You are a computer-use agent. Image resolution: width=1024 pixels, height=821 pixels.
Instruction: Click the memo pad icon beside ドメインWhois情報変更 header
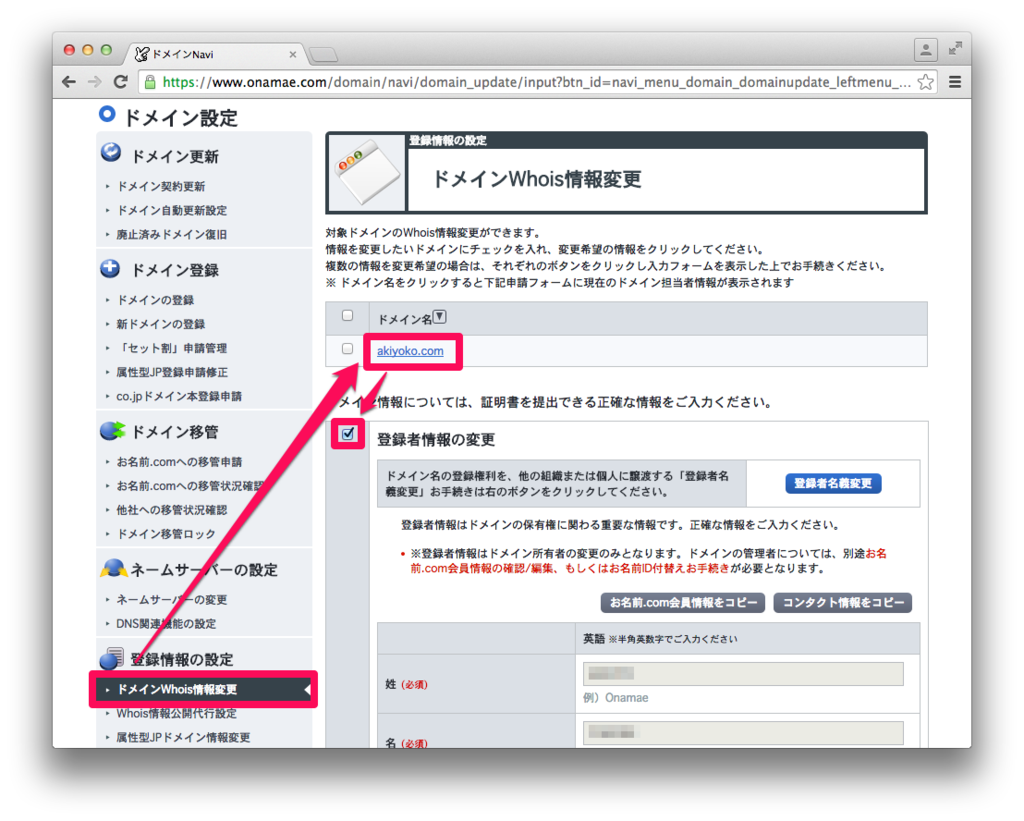tap(366, 171)
